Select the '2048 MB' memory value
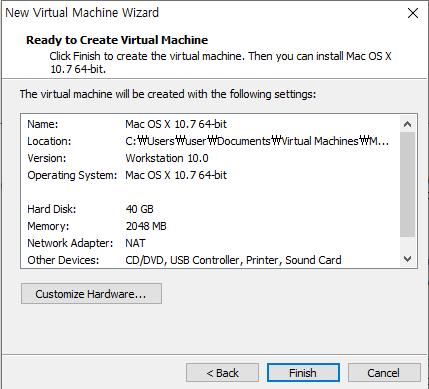This screenshot has height=389, width=429. (146, 226)
